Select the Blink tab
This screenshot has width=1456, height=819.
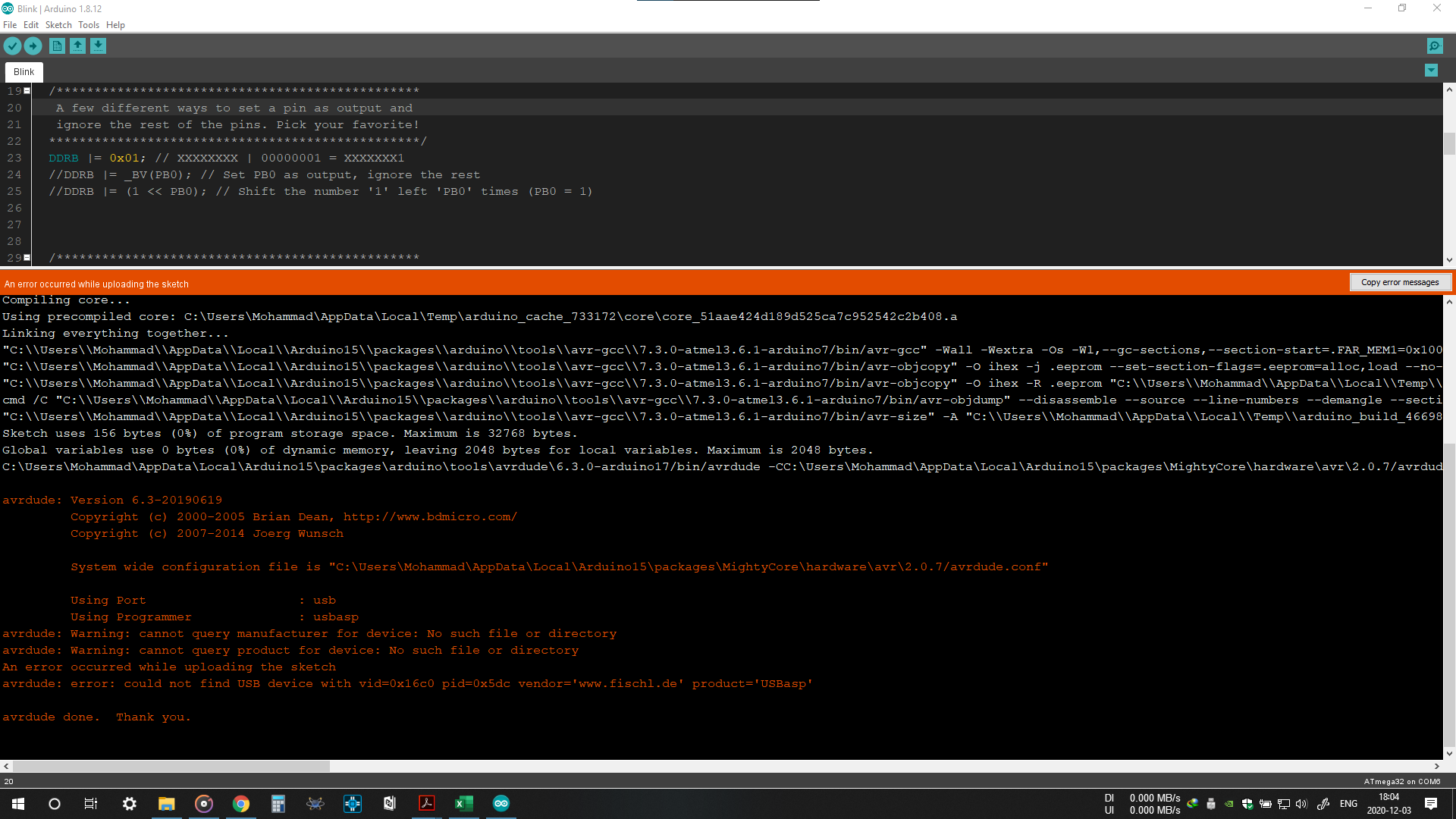[24, 71]
